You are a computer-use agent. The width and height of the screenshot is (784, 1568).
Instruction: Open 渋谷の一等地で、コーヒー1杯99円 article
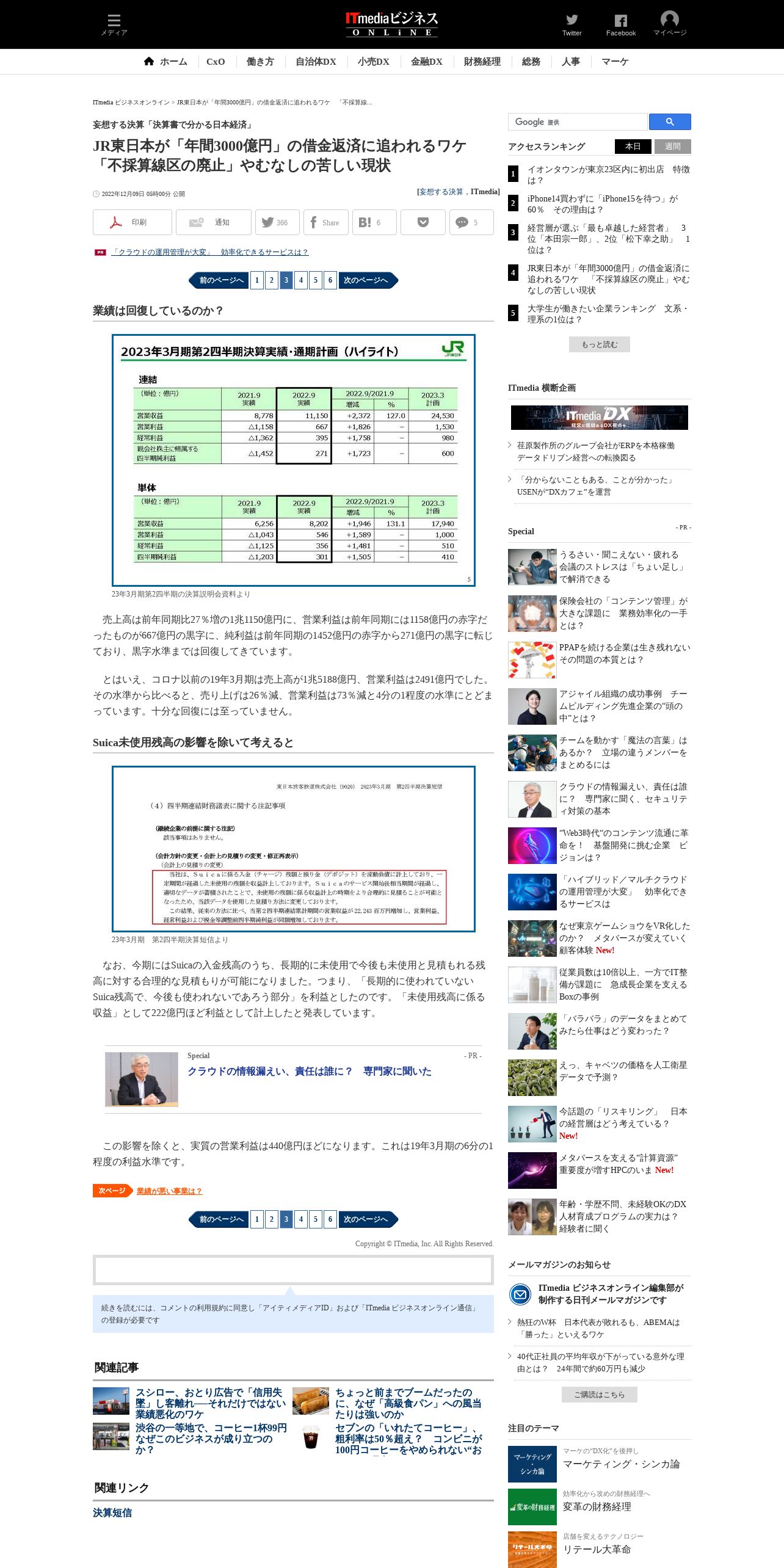(211, 1439)
